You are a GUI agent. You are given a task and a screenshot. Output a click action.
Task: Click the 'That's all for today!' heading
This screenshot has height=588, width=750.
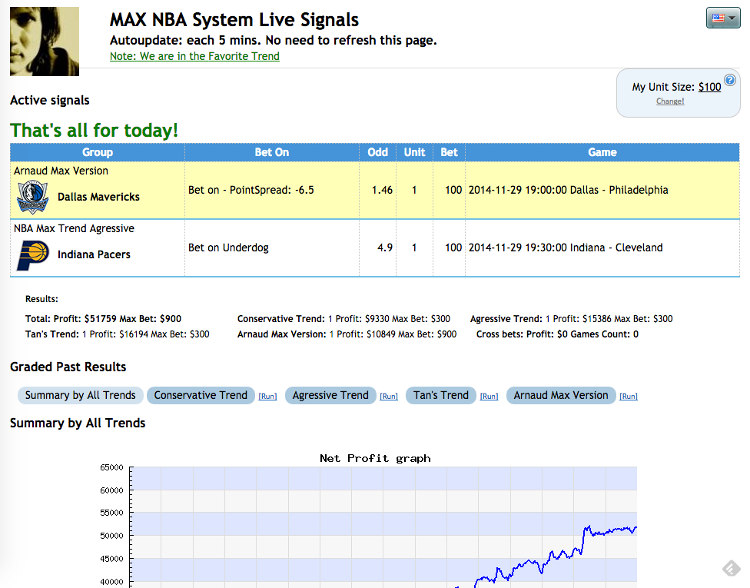pyautogui.click(x=94, y=130)
